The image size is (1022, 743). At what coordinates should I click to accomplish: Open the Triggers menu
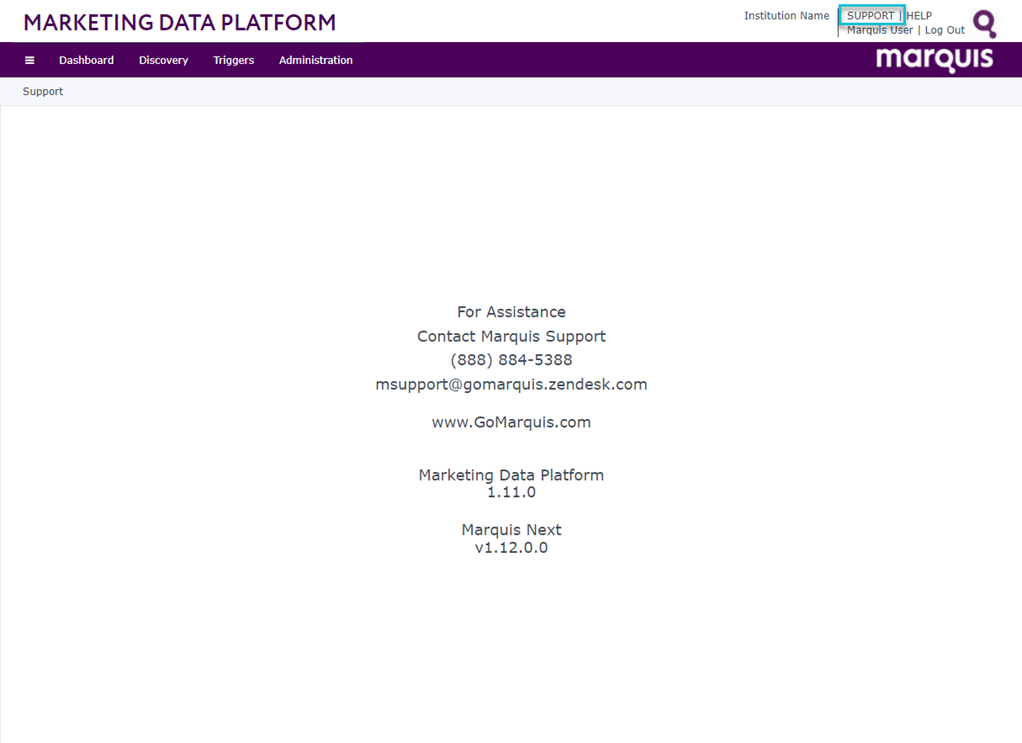tap(233, 60)
